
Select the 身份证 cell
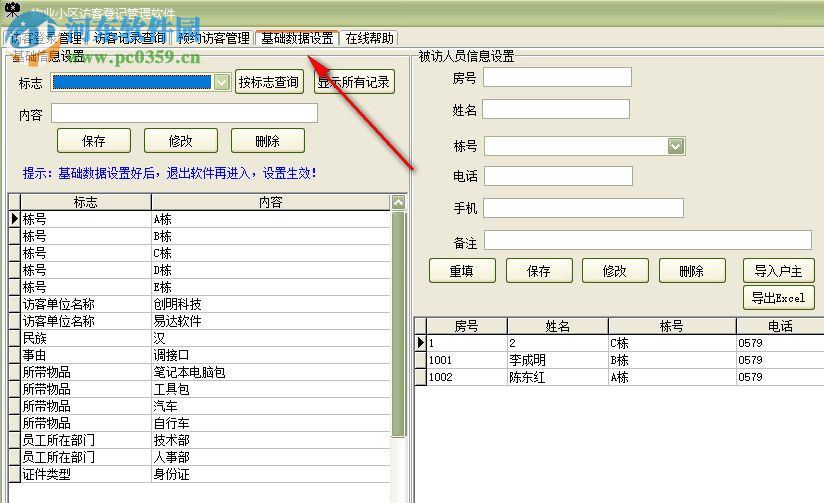[271, 474]
